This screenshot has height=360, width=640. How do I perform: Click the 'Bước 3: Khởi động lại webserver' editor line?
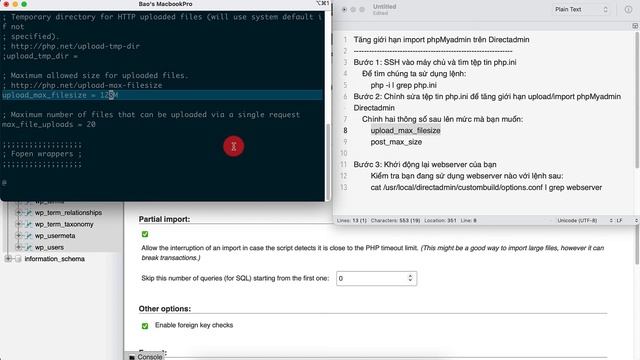click(425, 164)
